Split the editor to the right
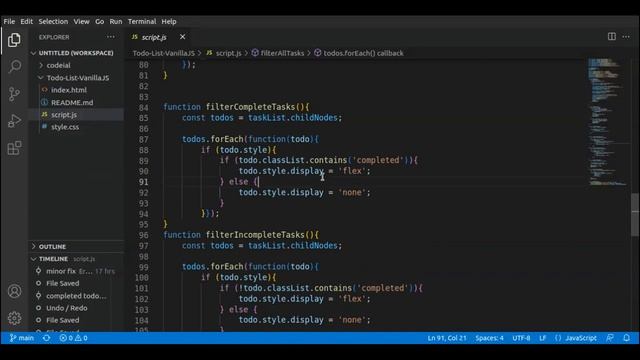The width and height of the screenshot is (640, 360). point(611,37)
